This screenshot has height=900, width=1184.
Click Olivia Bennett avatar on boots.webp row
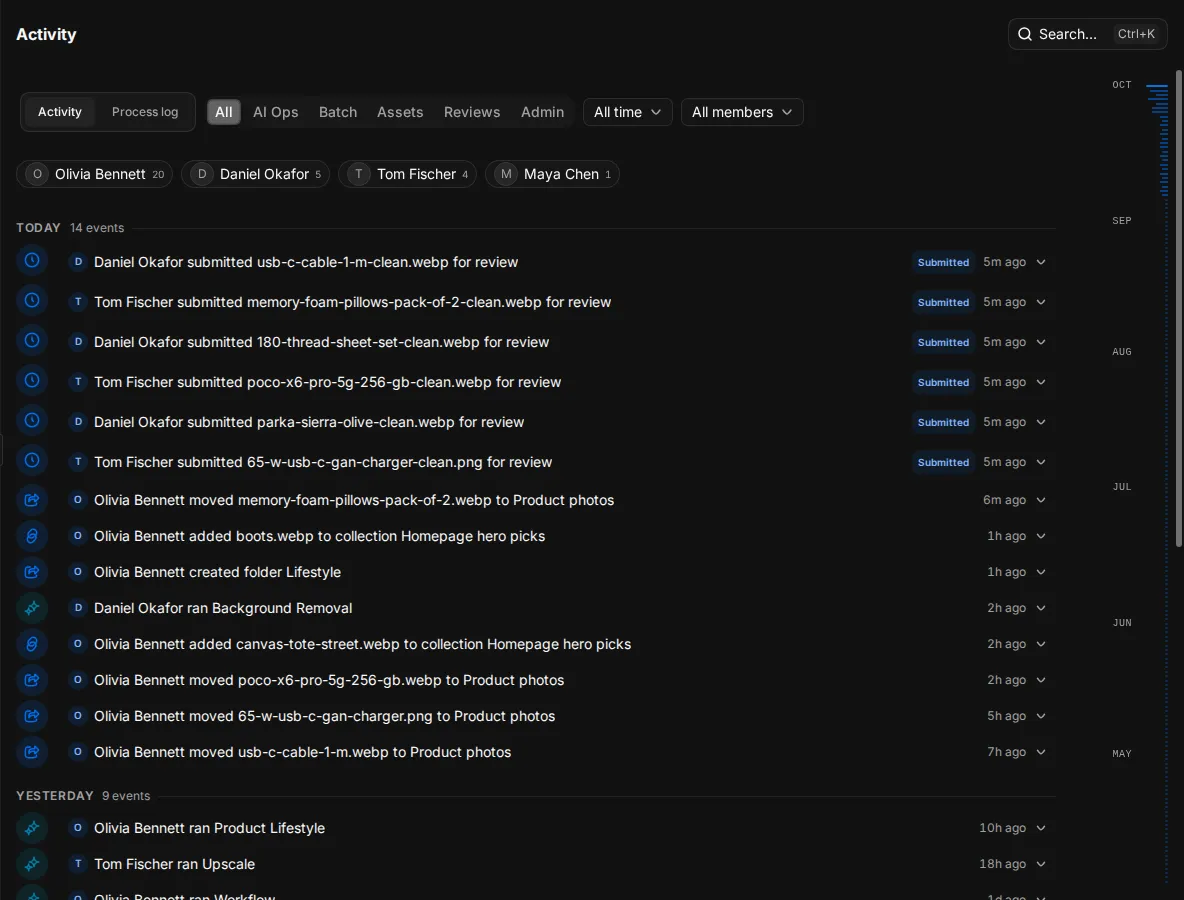coord(78,536)
